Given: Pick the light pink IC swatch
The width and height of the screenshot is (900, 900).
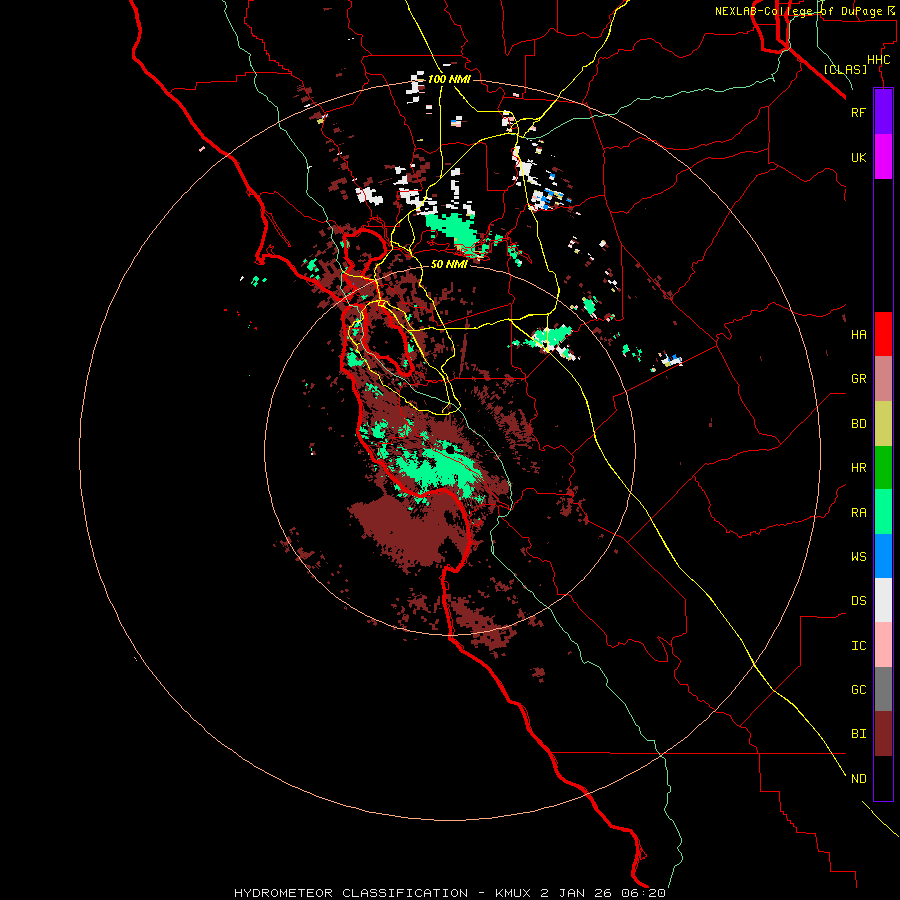Looking at the screenshot, I should click(x=883, y=645).
